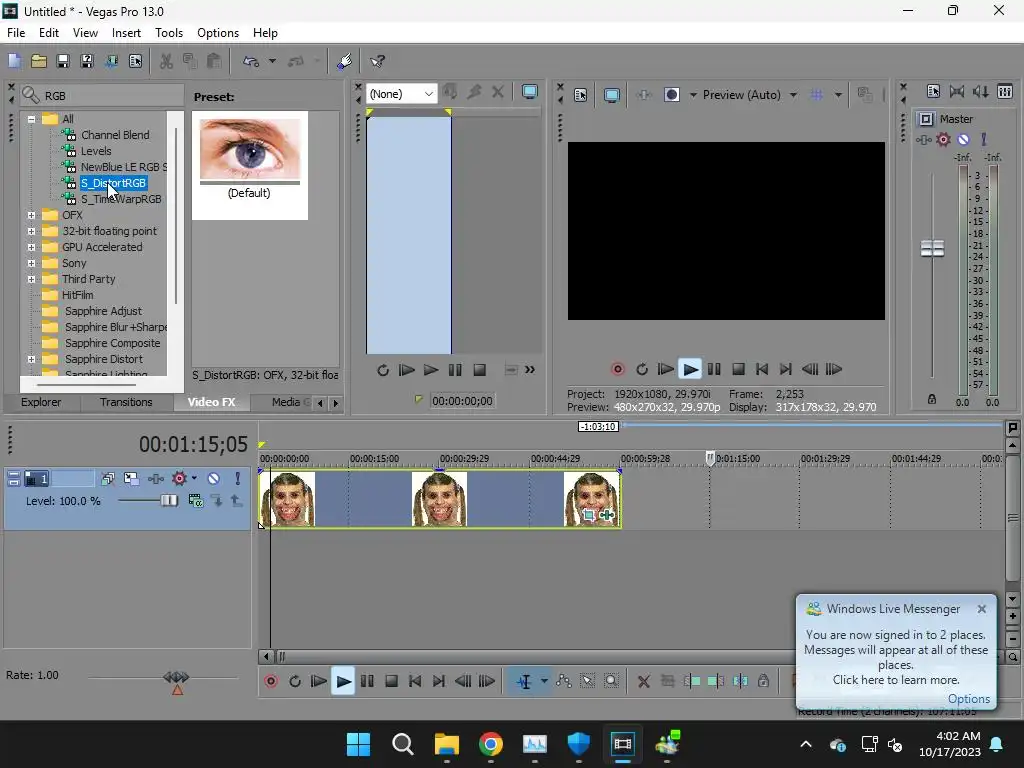The image size is (1024, 768).
Task: Open a project with the folder icon
Action: 39,61
